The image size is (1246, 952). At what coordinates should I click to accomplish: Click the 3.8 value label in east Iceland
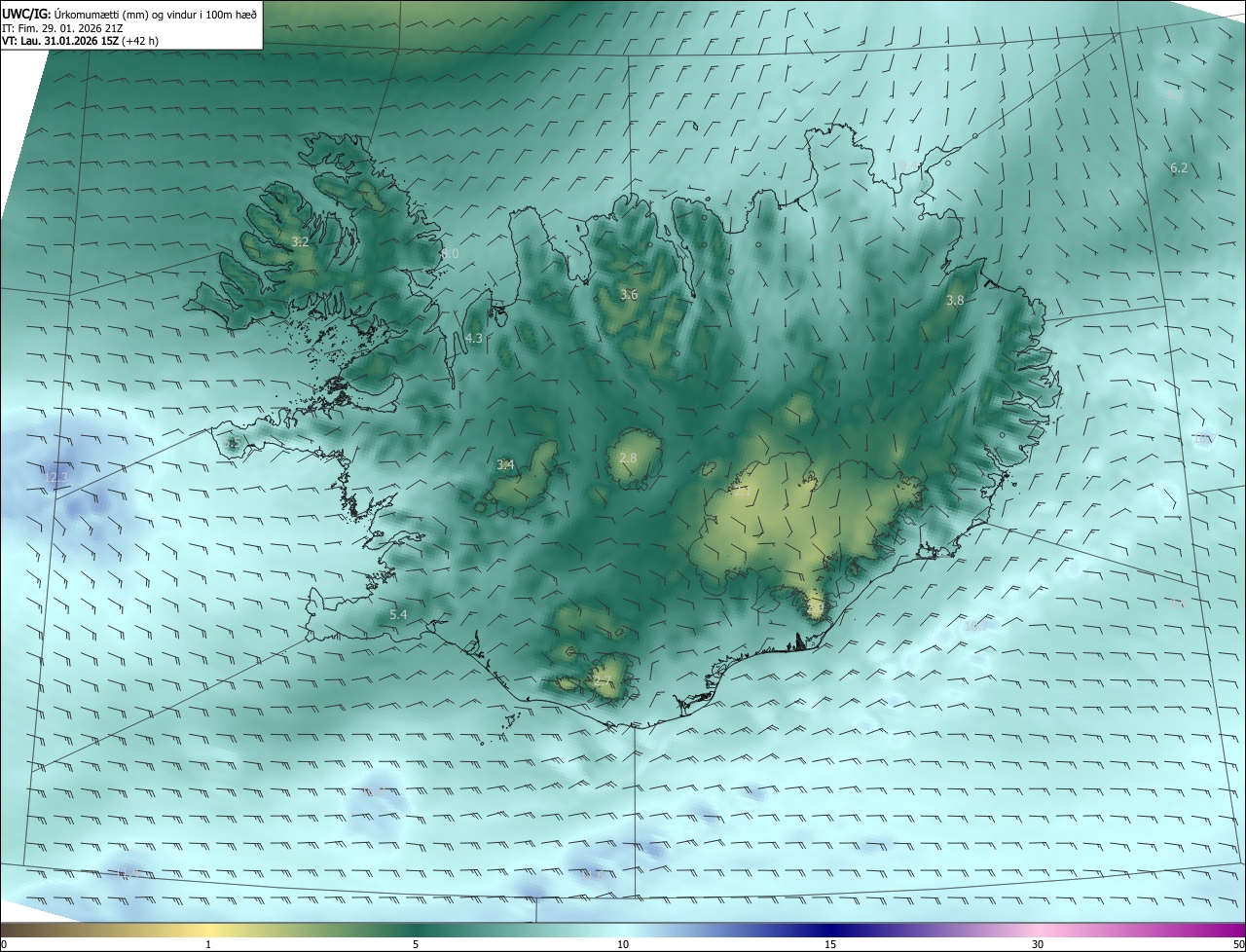[x=955, y=301]
